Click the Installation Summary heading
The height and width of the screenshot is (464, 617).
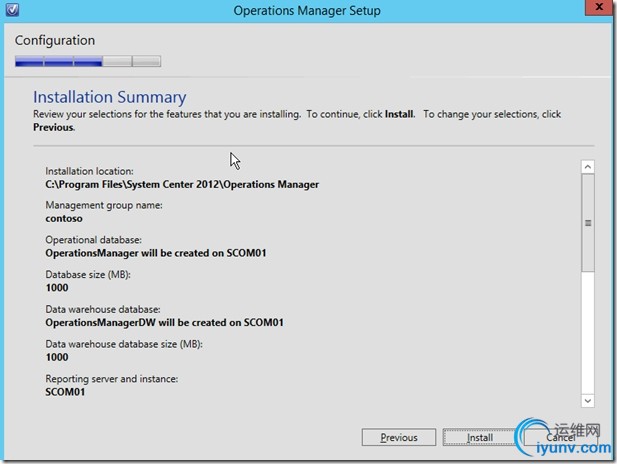[x=109, y=97]
